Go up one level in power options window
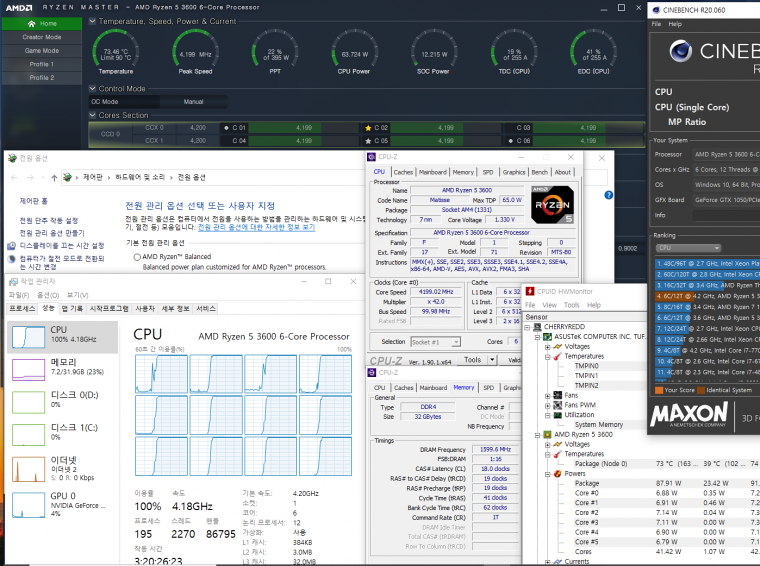 [x=54, y=177]
